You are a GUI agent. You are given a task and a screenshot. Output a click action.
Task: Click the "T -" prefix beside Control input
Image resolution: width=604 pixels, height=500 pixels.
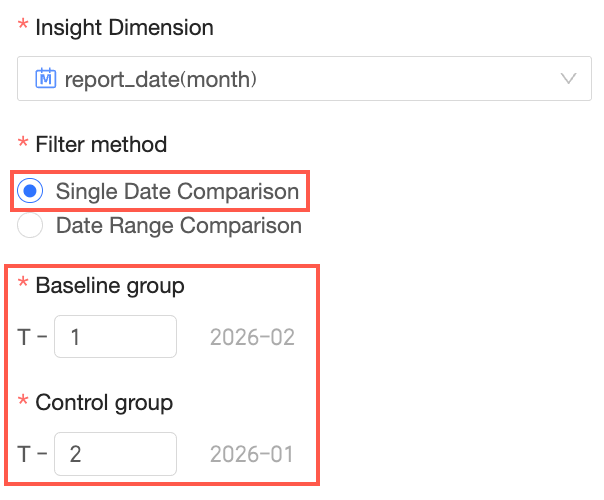point(32,454)
